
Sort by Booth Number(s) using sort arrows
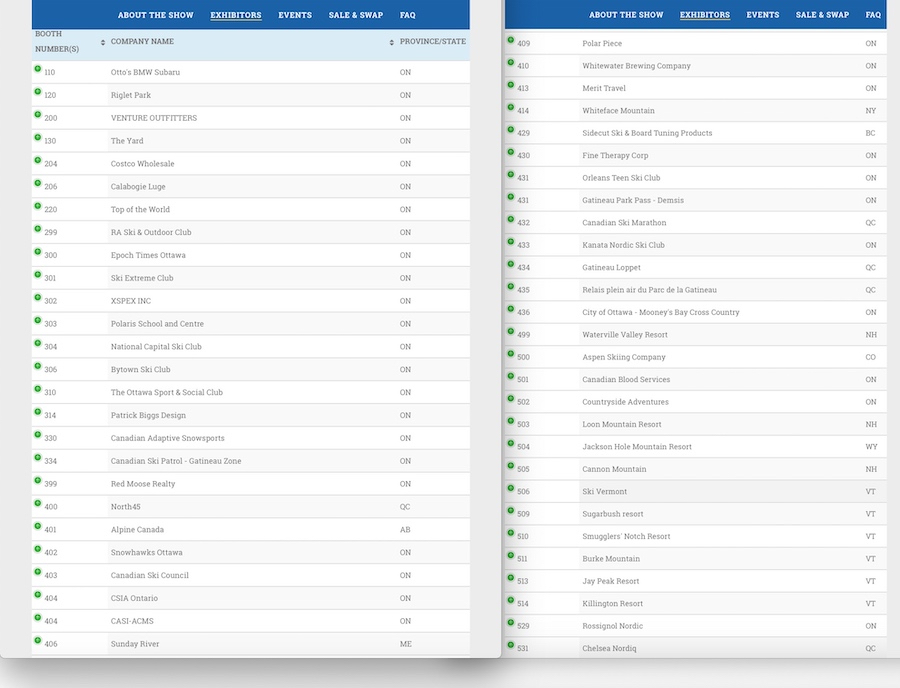point(103,42)
